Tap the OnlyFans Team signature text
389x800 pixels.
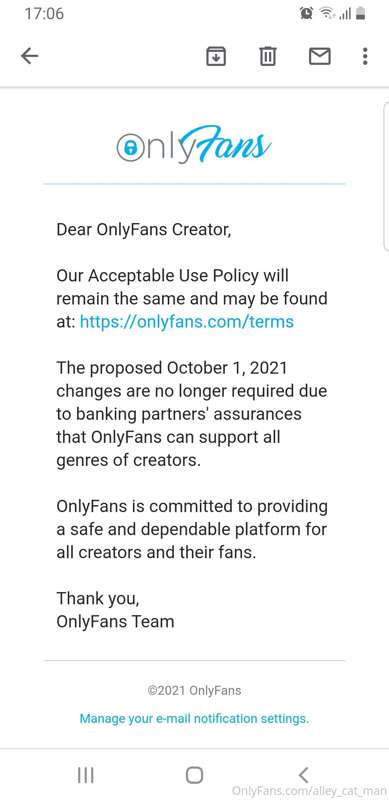[115, 621]
